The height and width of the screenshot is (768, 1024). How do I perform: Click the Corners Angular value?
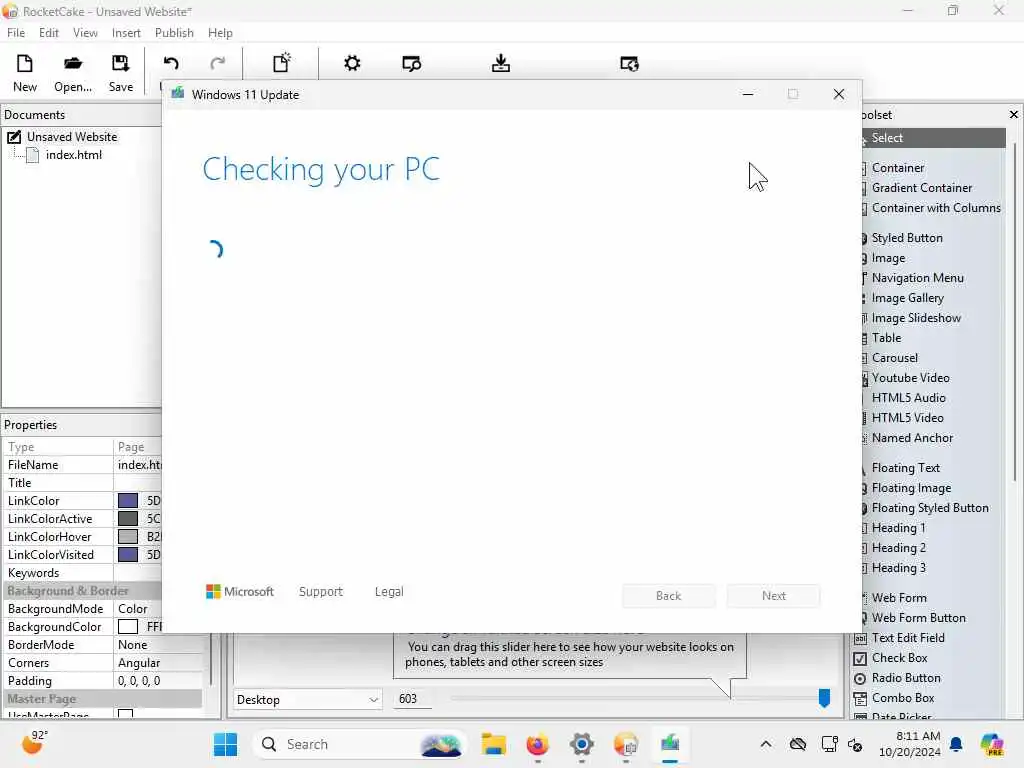point(158,663)
